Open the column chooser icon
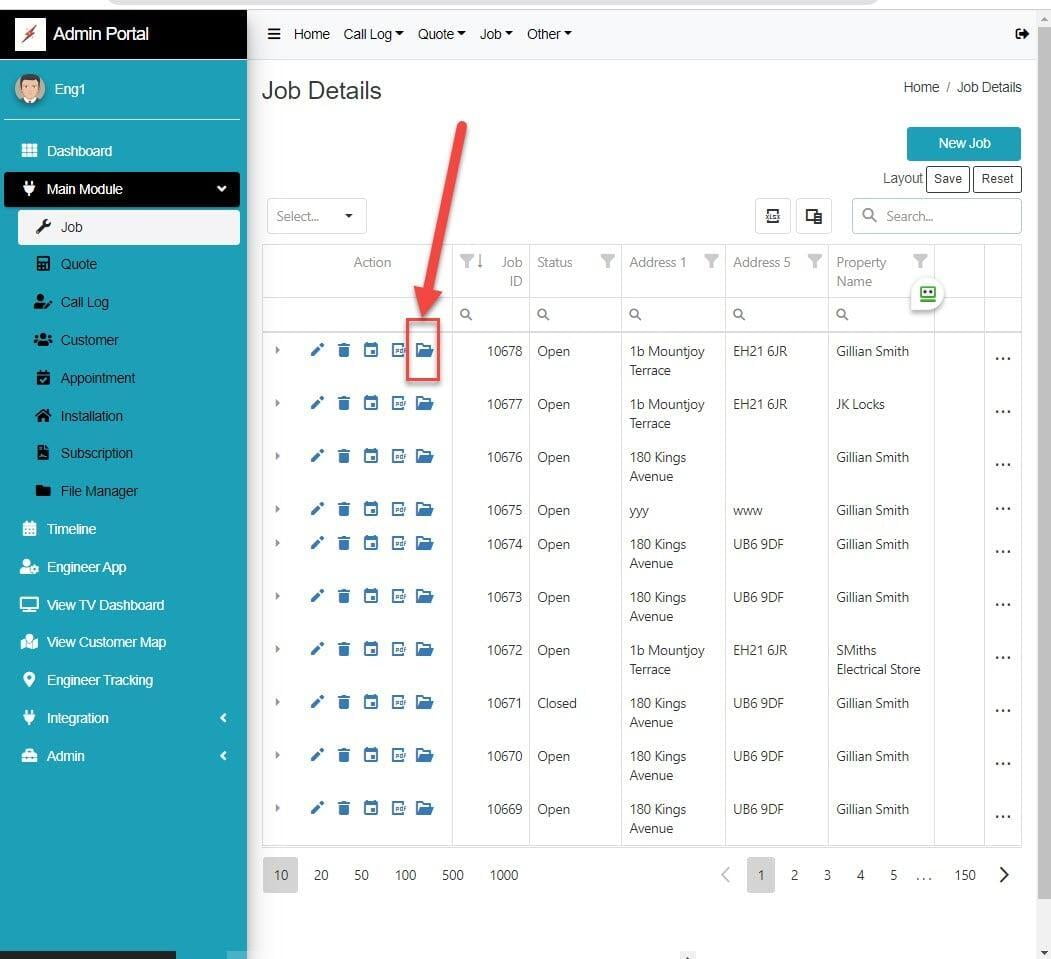The image size is (1051, 959). (814, 216)
